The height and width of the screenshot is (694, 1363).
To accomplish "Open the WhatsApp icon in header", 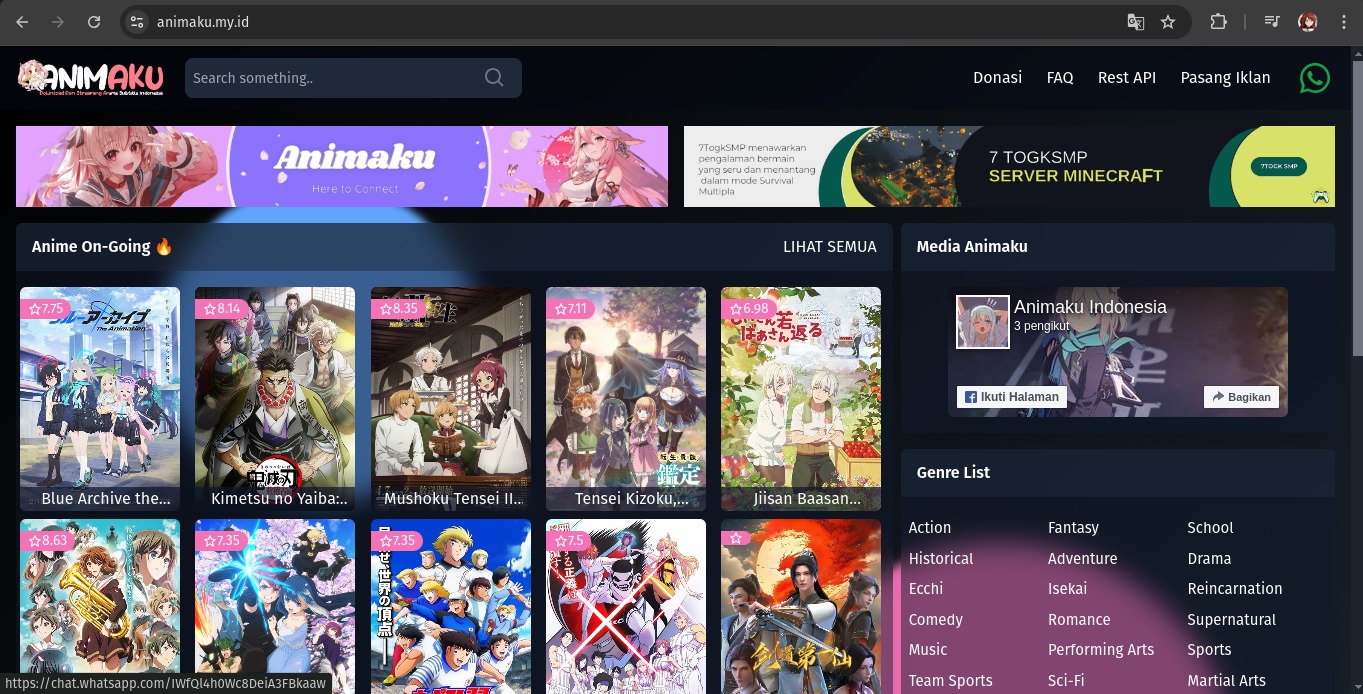I will tap(1314, 78).
